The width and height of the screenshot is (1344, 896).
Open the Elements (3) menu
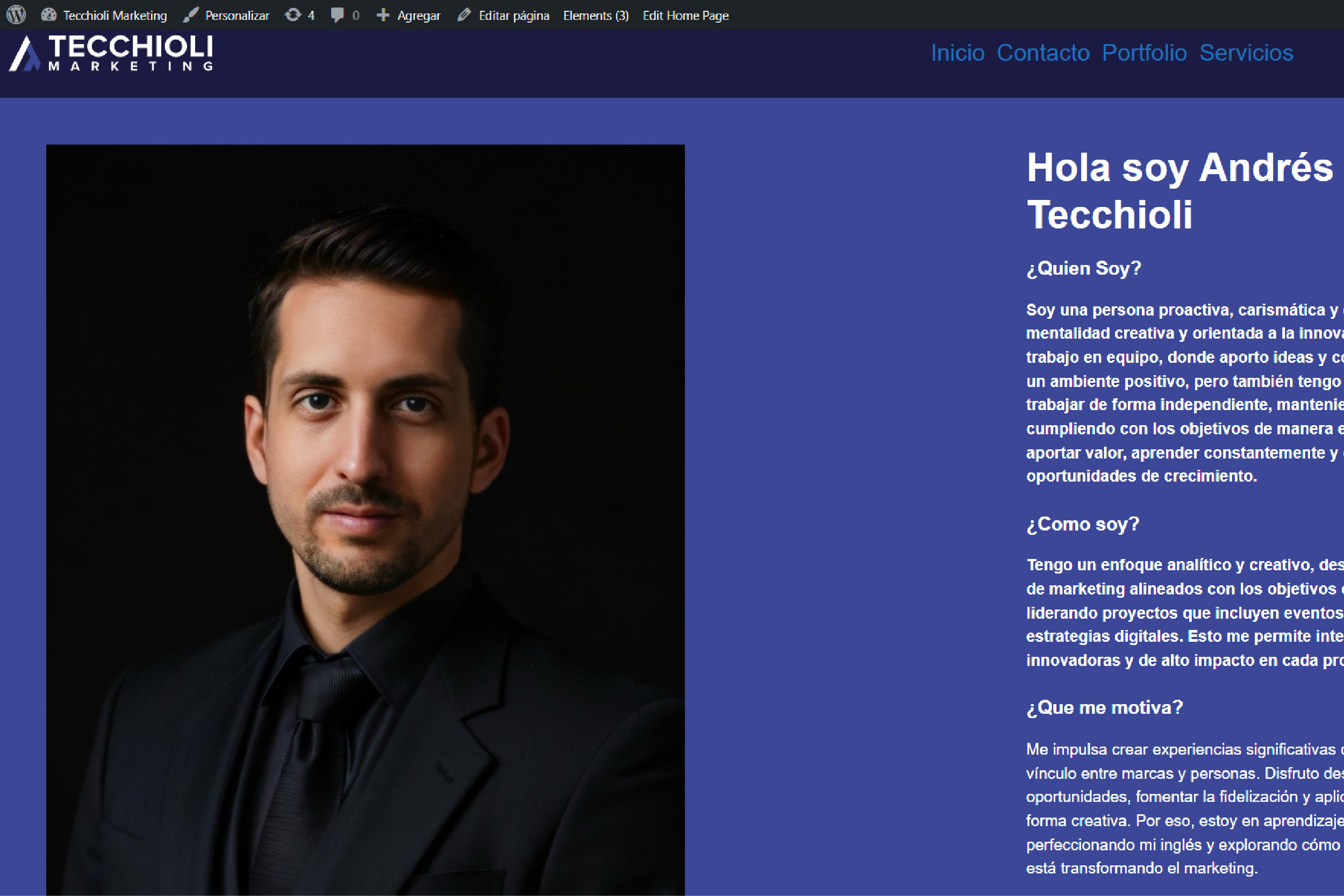(596, 16)
